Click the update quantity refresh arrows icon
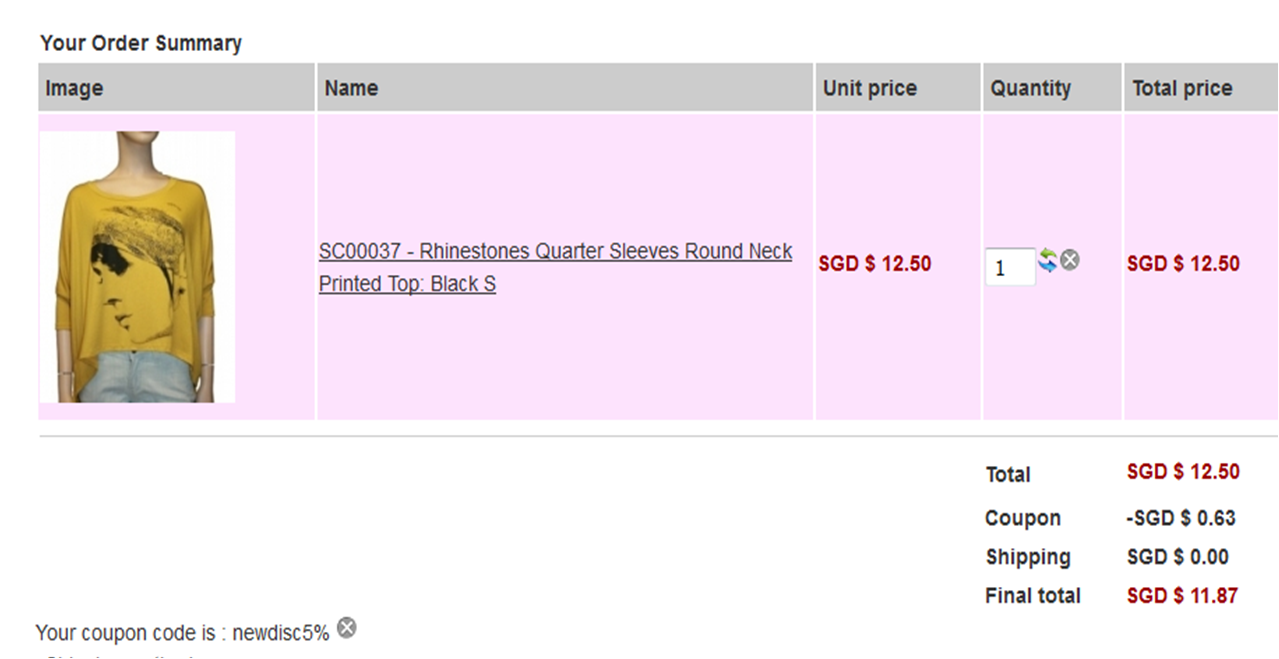 1047,261
